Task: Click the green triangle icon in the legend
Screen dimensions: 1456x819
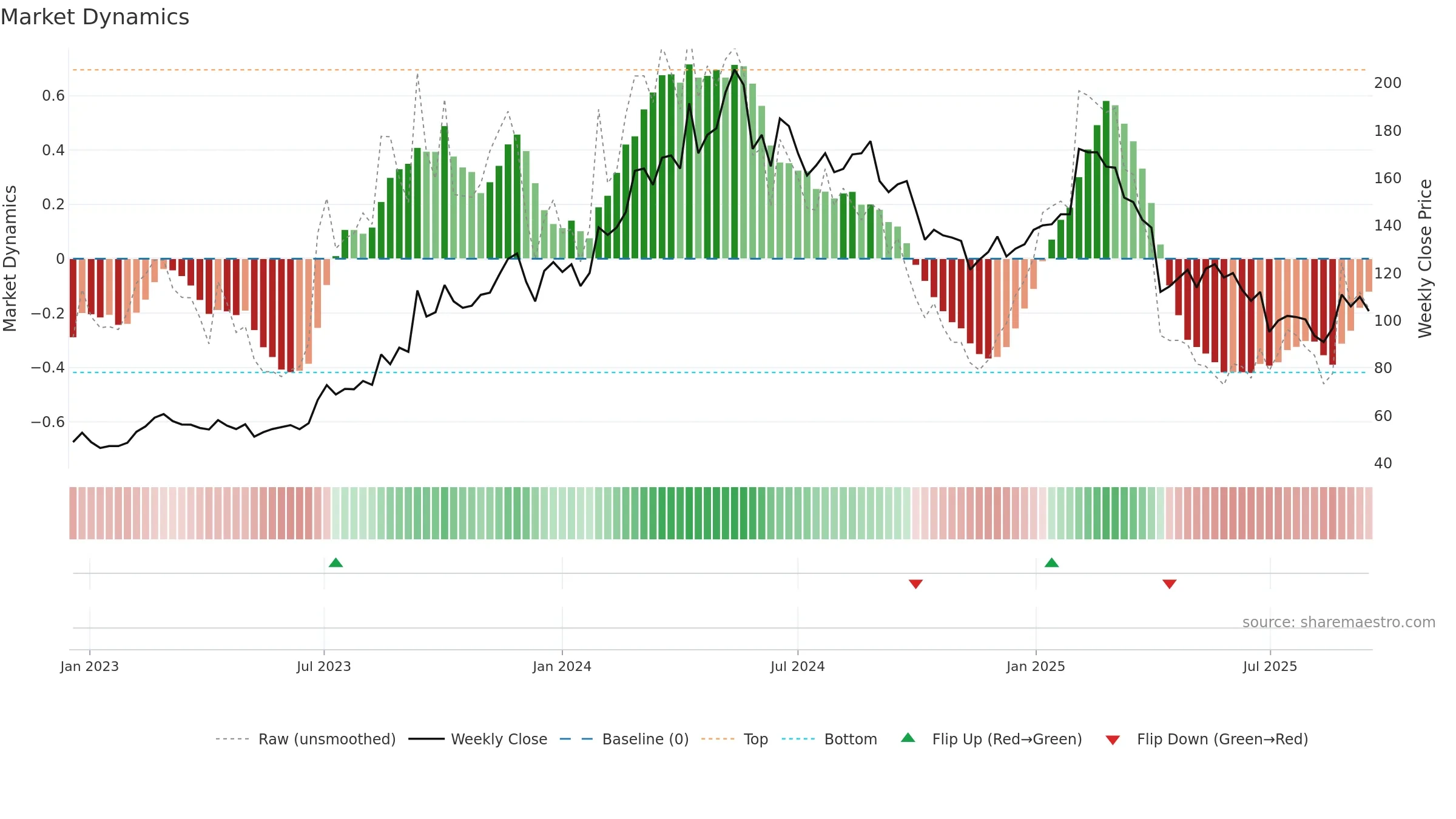Action: point(908,738)
